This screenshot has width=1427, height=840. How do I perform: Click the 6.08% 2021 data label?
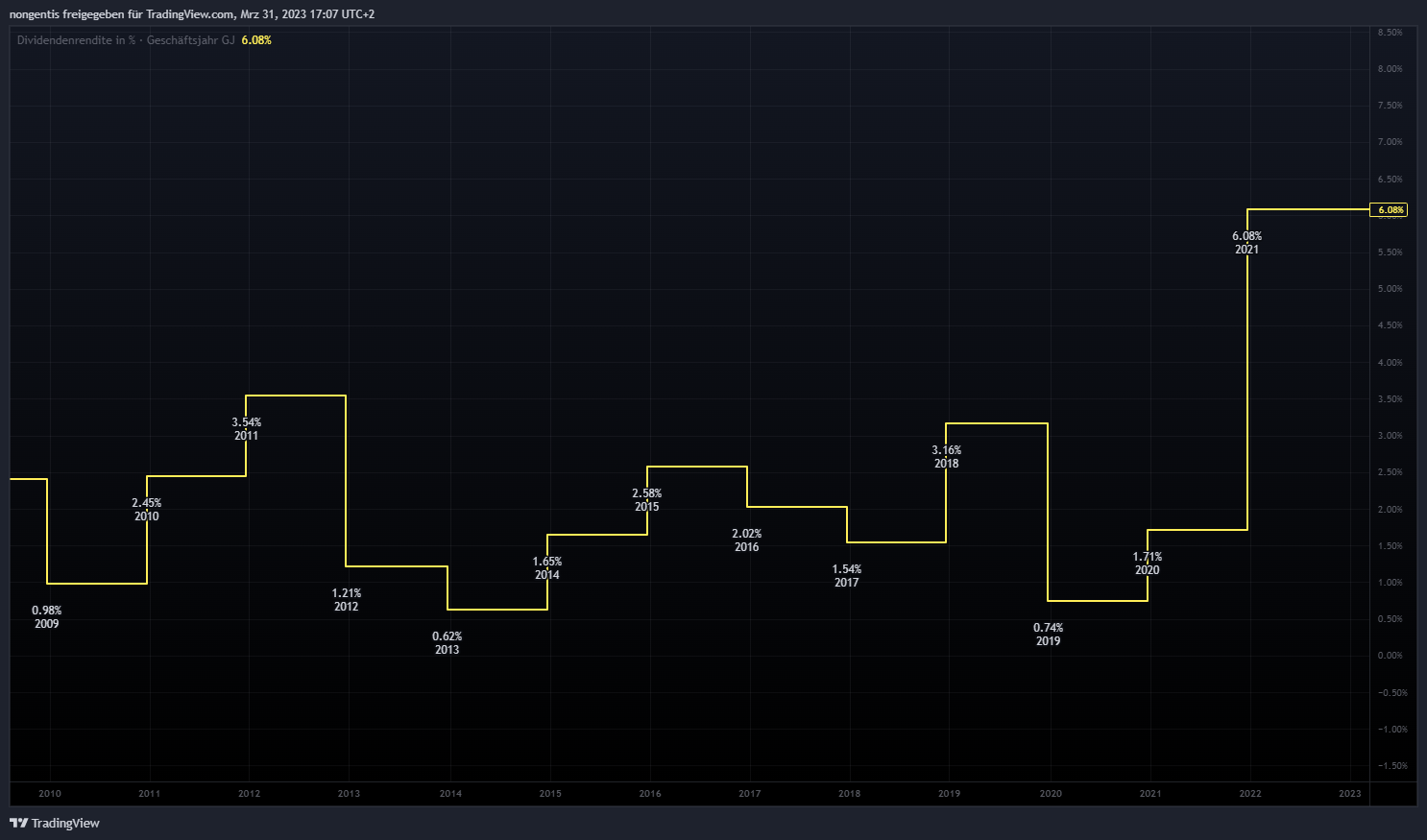coord(1246,243)
